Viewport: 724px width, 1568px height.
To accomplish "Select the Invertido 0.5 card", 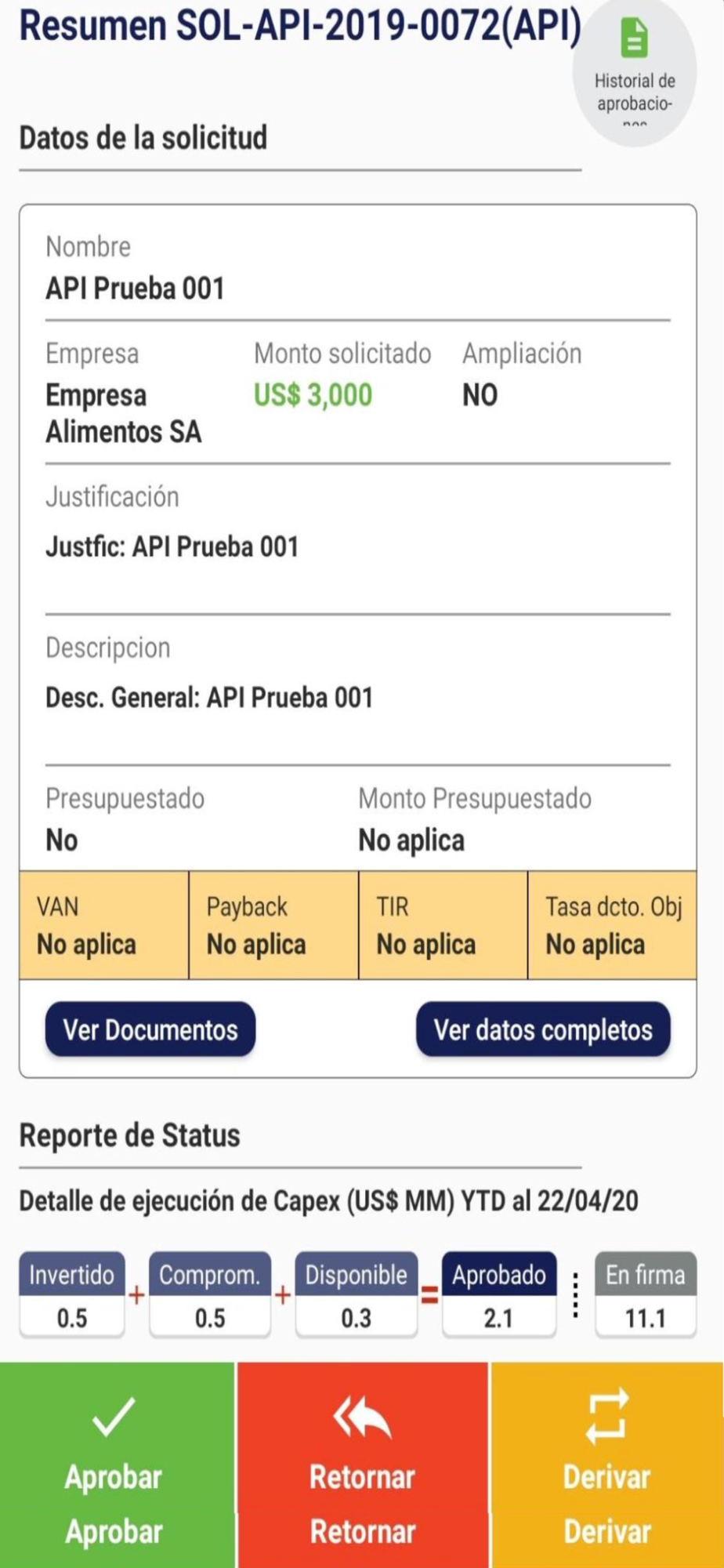I will click(72, 1295).
